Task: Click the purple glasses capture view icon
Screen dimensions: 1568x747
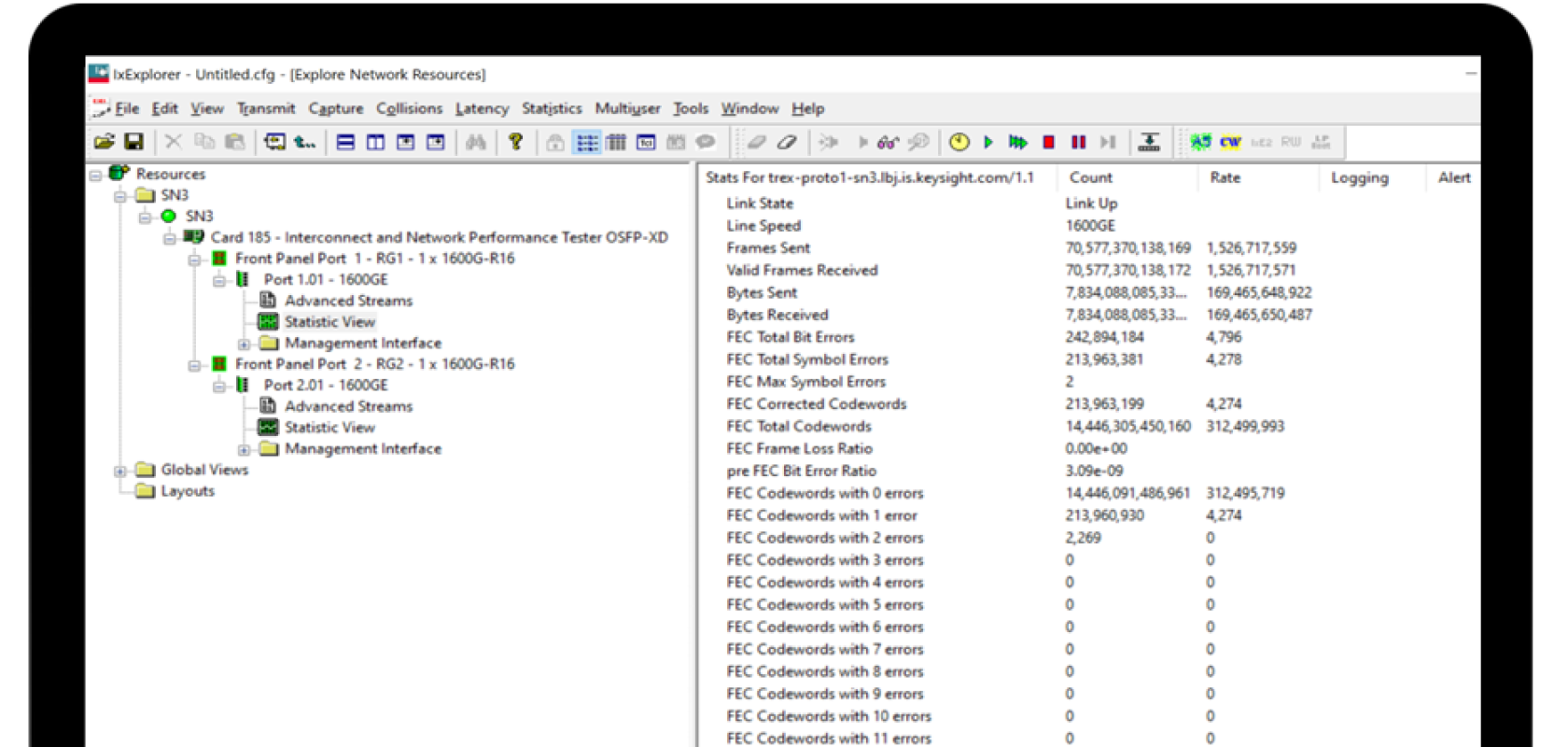Action: pyautogui.click(x=888, y=142)
